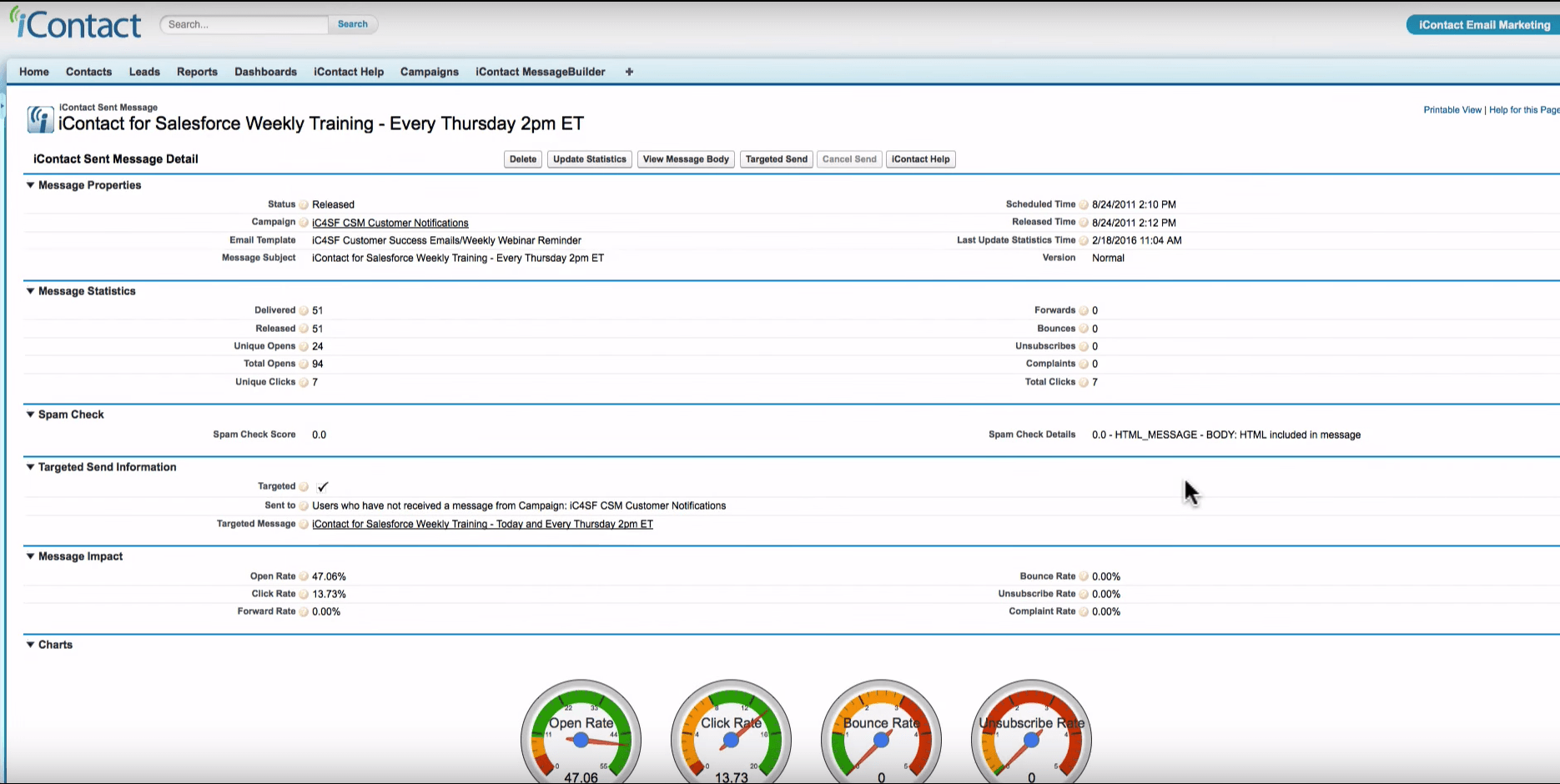The width and height of the screenshot is (1560, 784).
Task: Click help icon beside Released Time
Action: 1084,223
